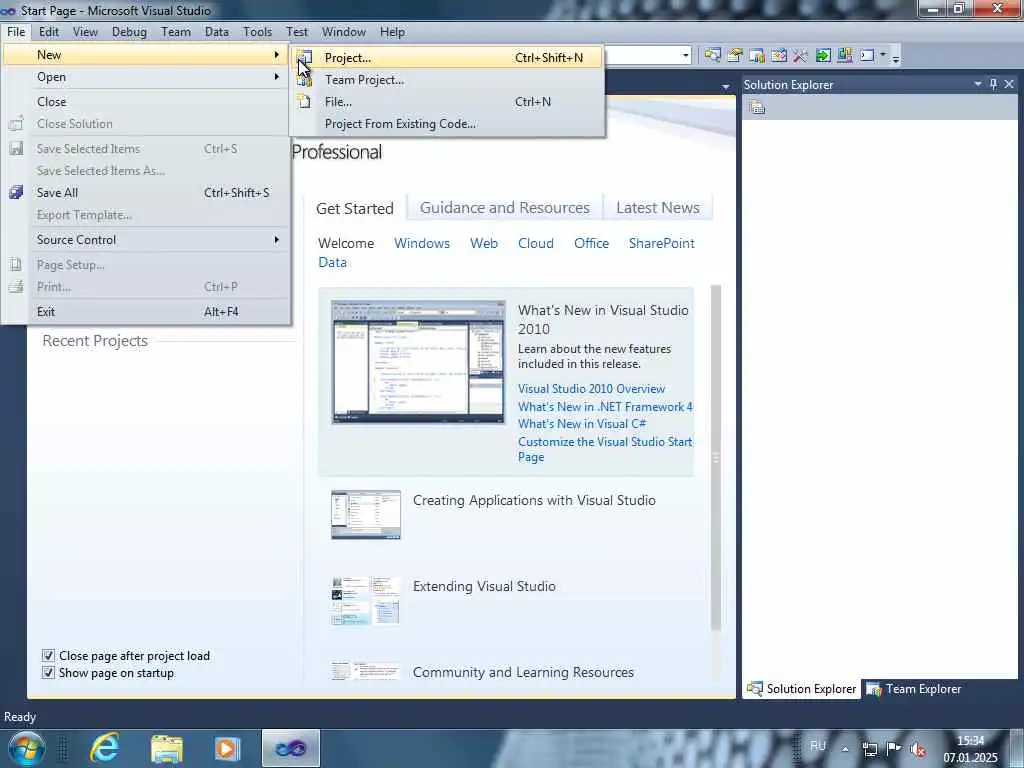Open Solution Explorer from the toolbar icon
Image resolution: width=1024 pixels, height=768 pixels.
click(x=712, y=56)
